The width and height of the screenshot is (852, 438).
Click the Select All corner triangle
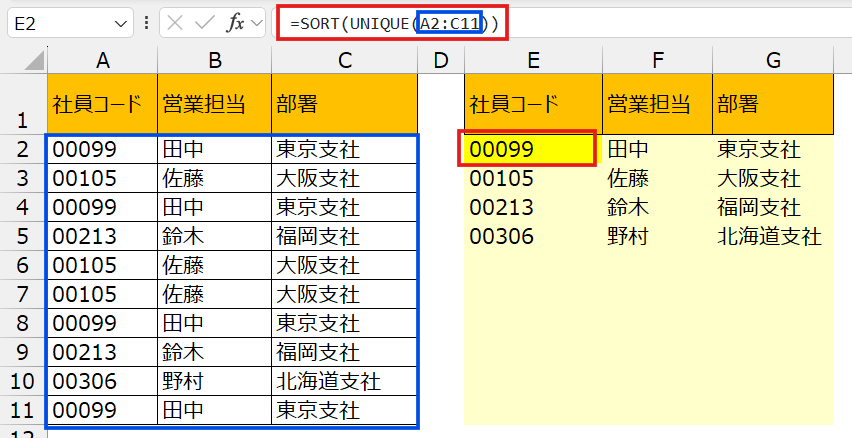click(x=22, y=61)
